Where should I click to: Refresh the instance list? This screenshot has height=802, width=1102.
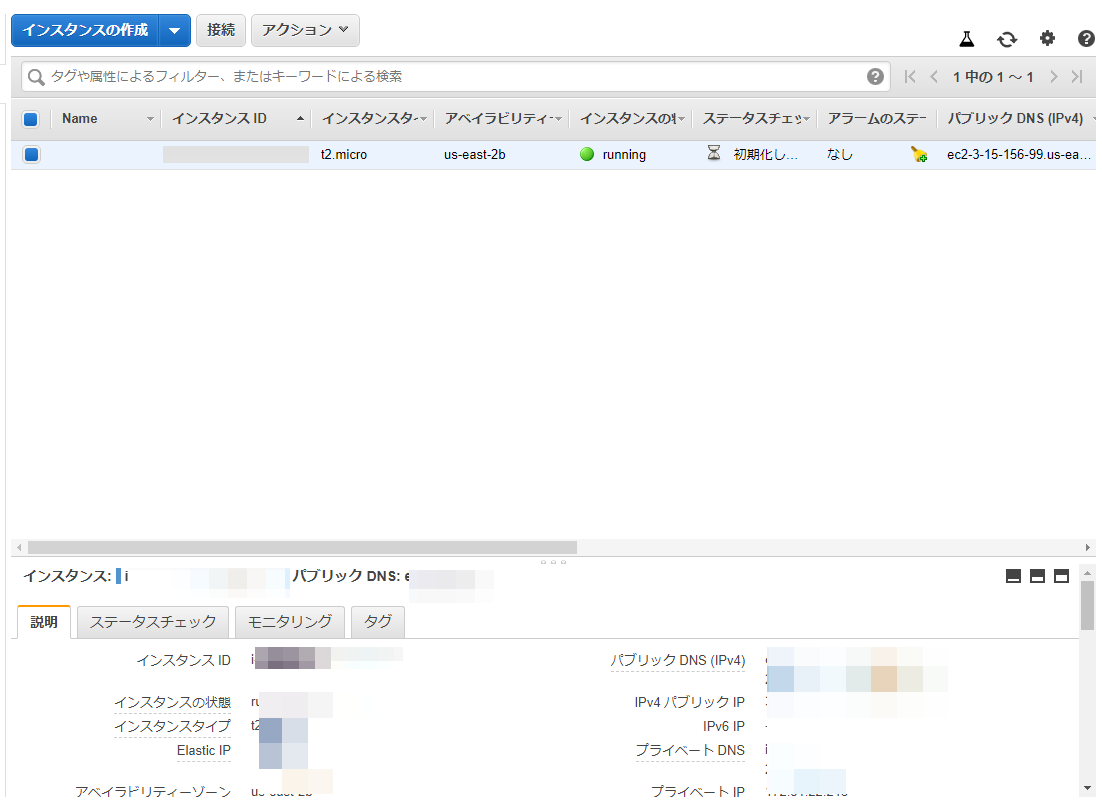tap(1007, 39)
